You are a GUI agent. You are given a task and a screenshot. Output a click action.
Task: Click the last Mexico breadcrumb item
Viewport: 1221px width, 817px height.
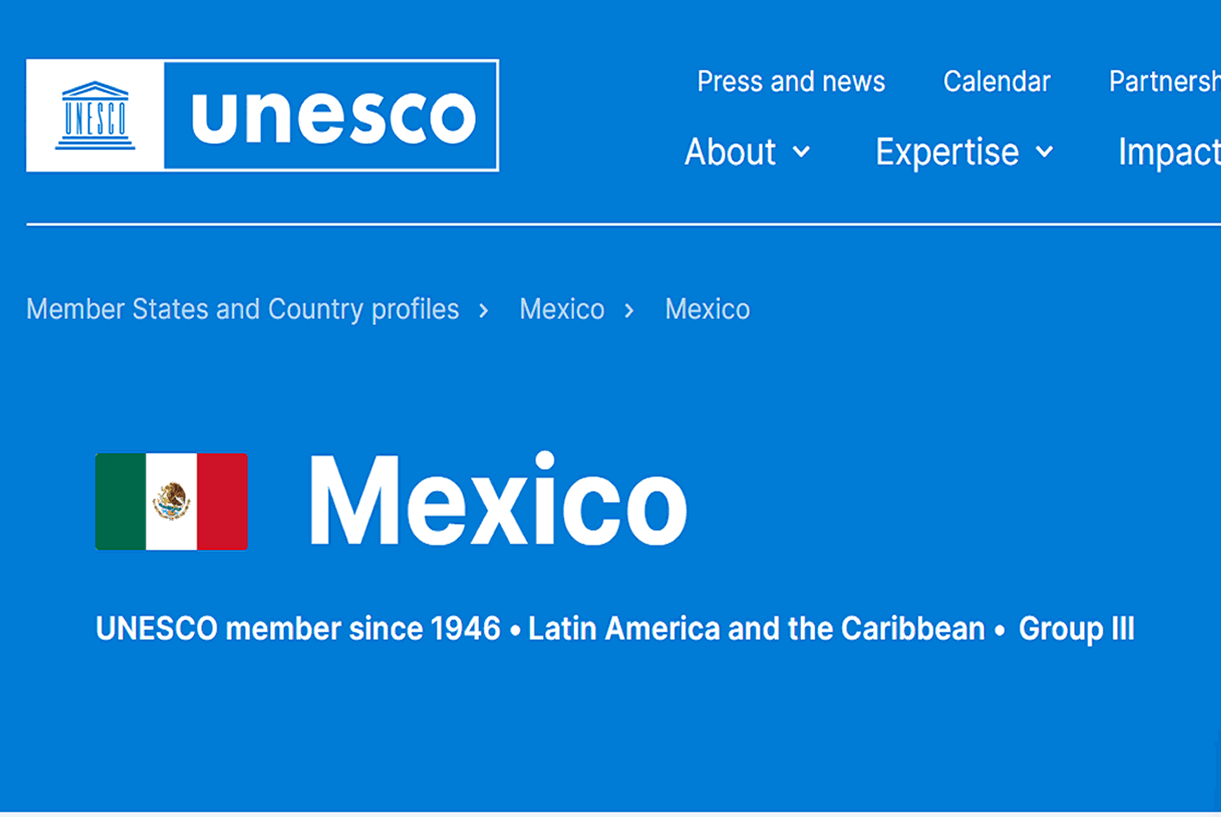707,309
